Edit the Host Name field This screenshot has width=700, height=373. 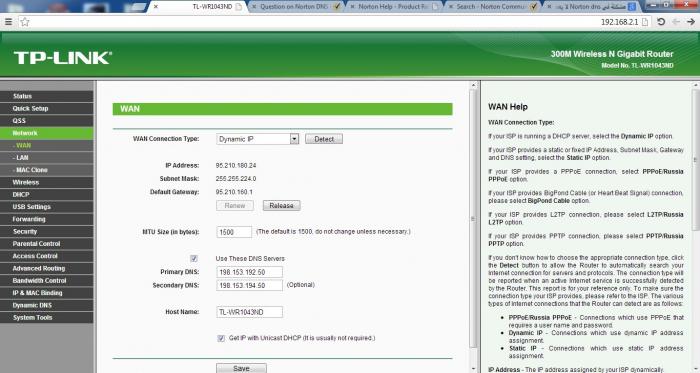pyautogui.click(x=249, y=312)
